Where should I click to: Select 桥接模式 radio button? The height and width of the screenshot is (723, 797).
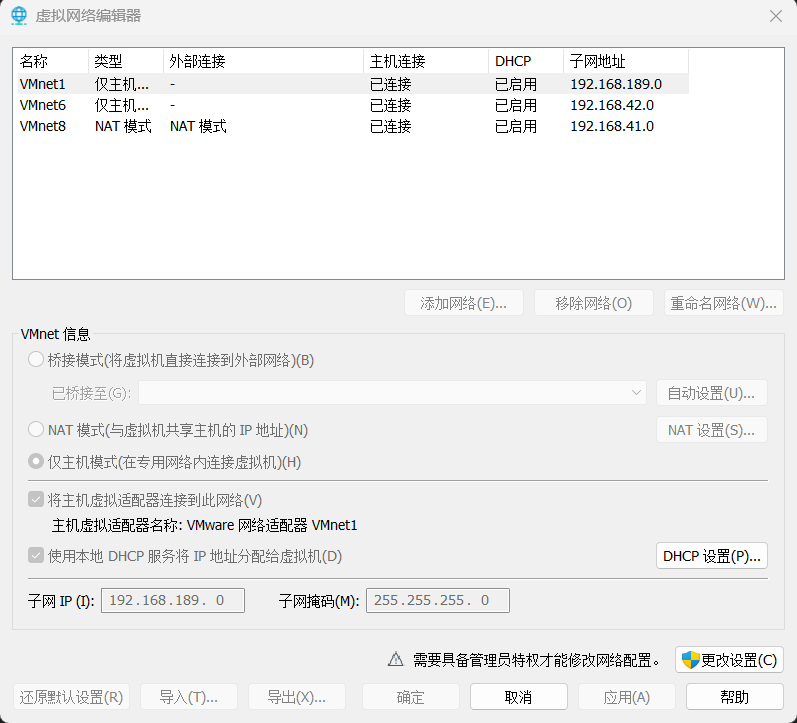[36, 360]
